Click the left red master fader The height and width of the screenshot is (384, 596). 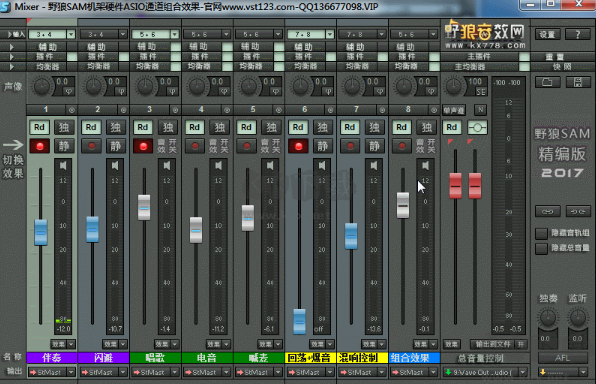click(x=455, y=186)
